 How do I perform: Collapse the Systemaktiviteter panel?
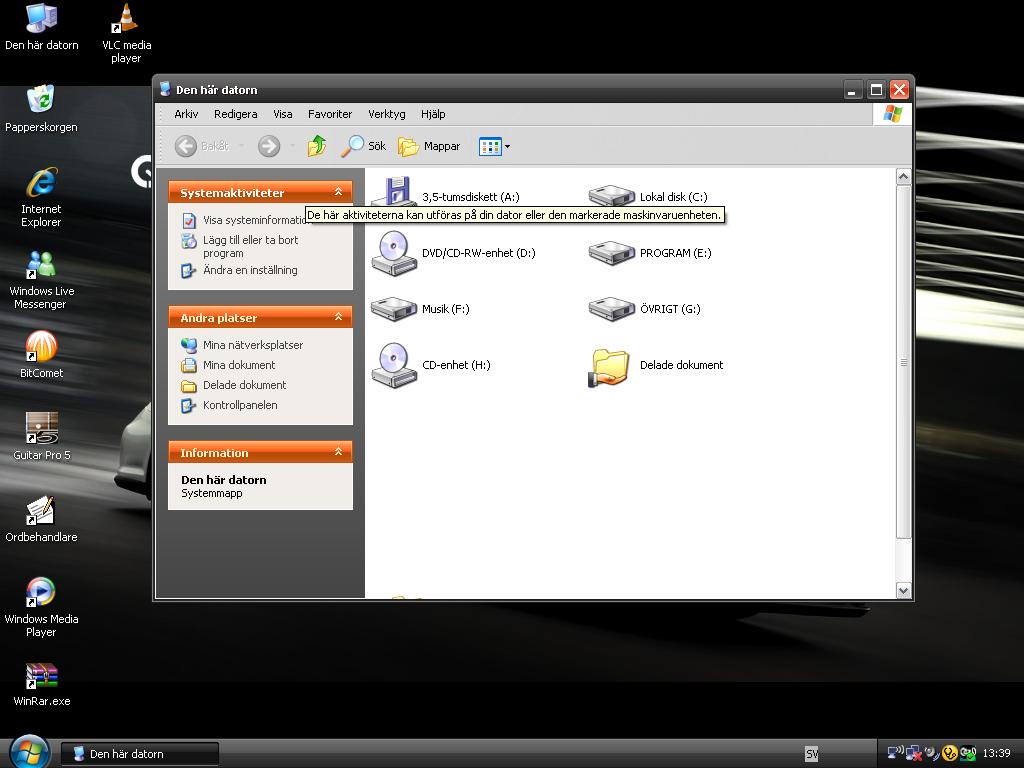[x=338, y=192]
